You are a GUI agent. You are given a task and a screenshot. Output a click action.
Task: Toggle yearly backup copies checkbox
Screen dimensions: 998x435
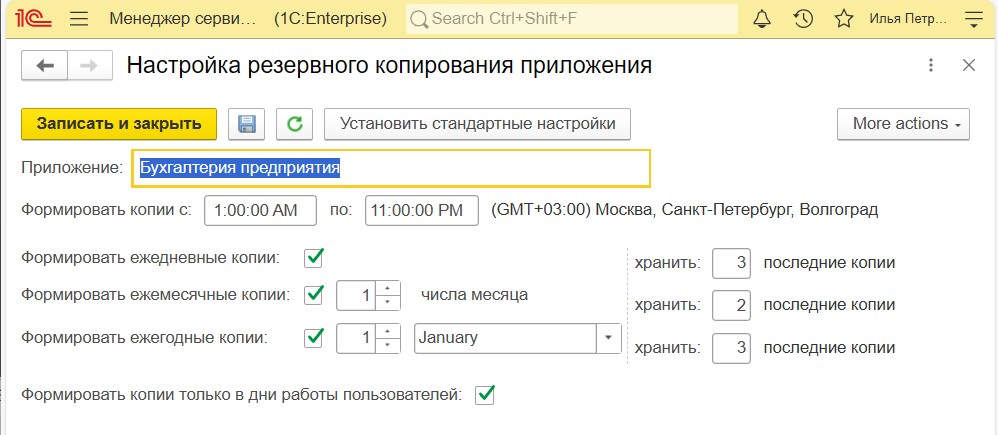(x=314, y=337)
